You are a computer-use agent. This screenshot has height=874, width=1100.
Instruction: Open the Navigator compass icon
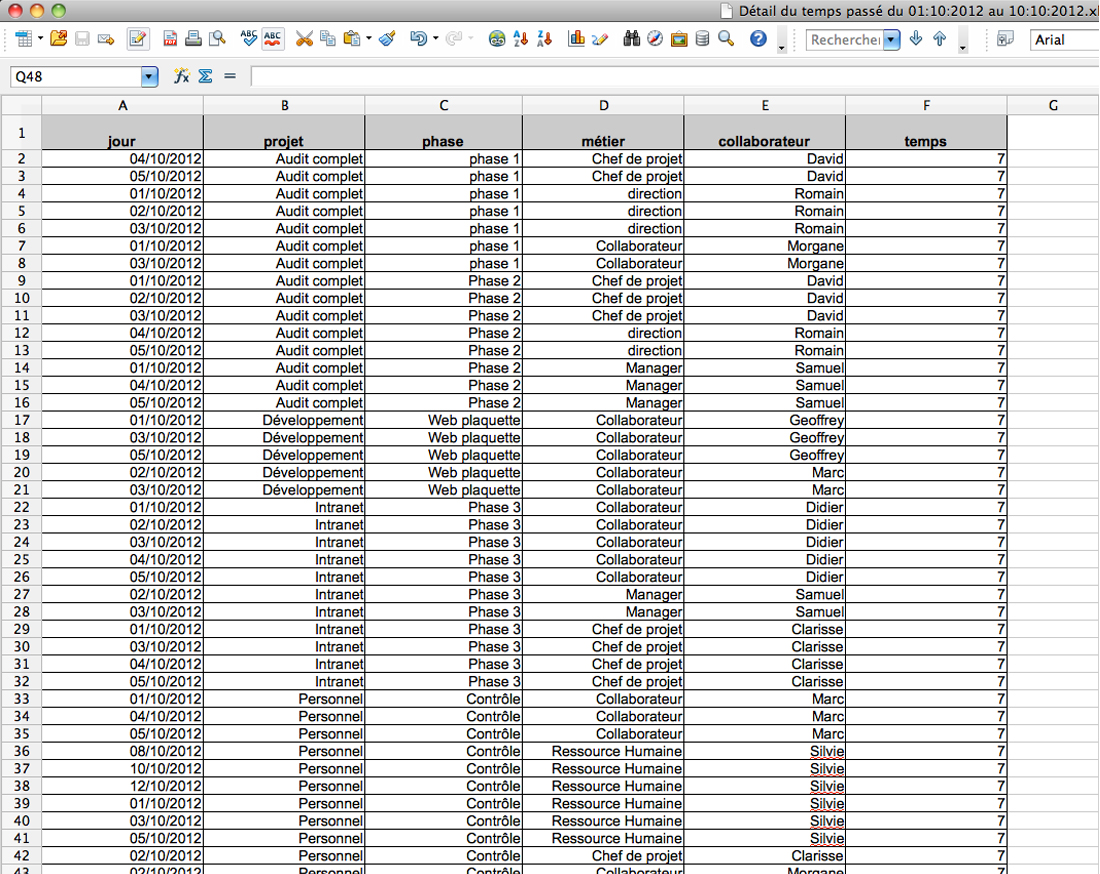[x=655, y=39]
